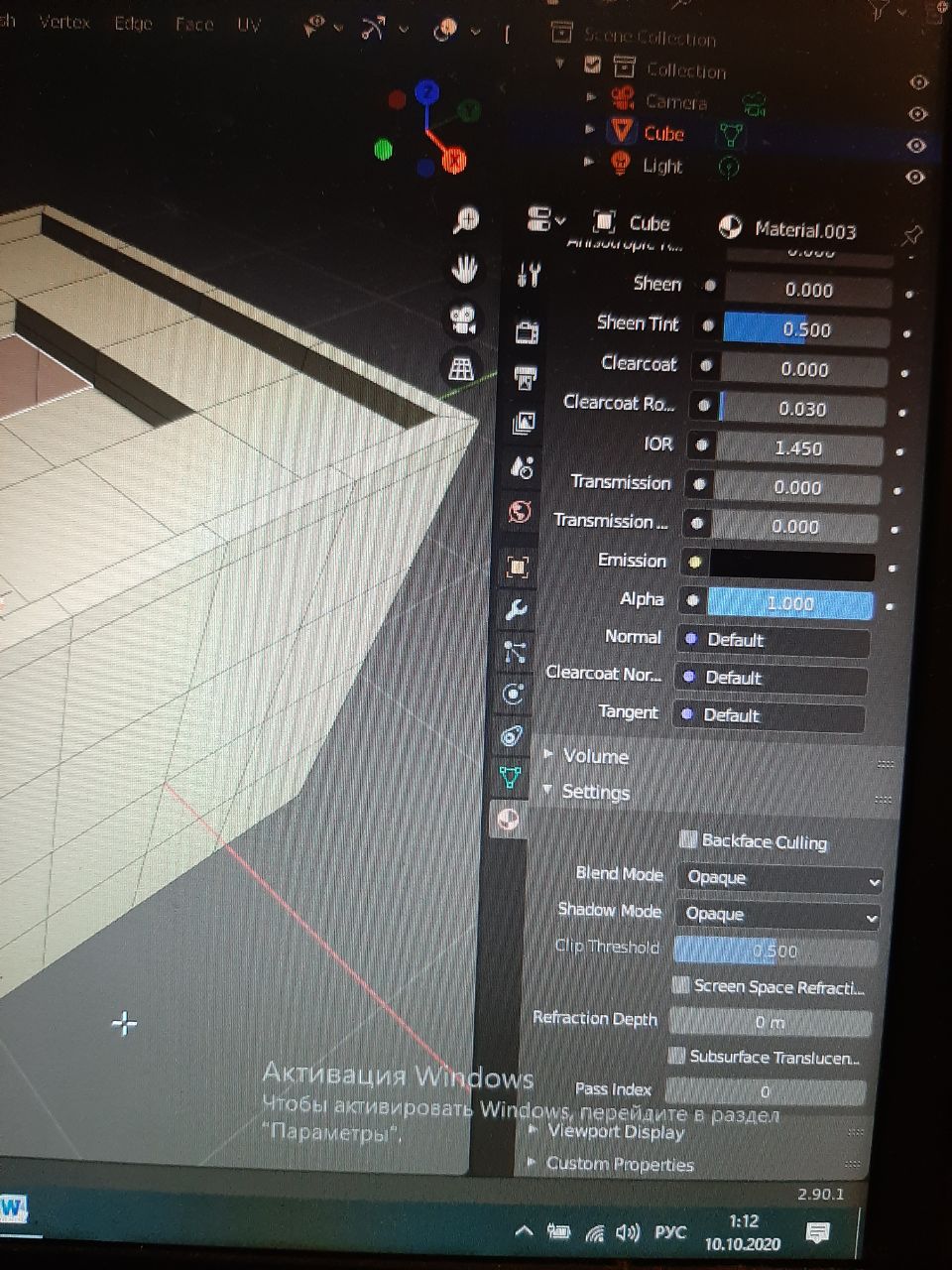Viewport: 952px width, 1270px height.
Task: Open the Material properties tab (red sphere)
Action: (508, 820)
